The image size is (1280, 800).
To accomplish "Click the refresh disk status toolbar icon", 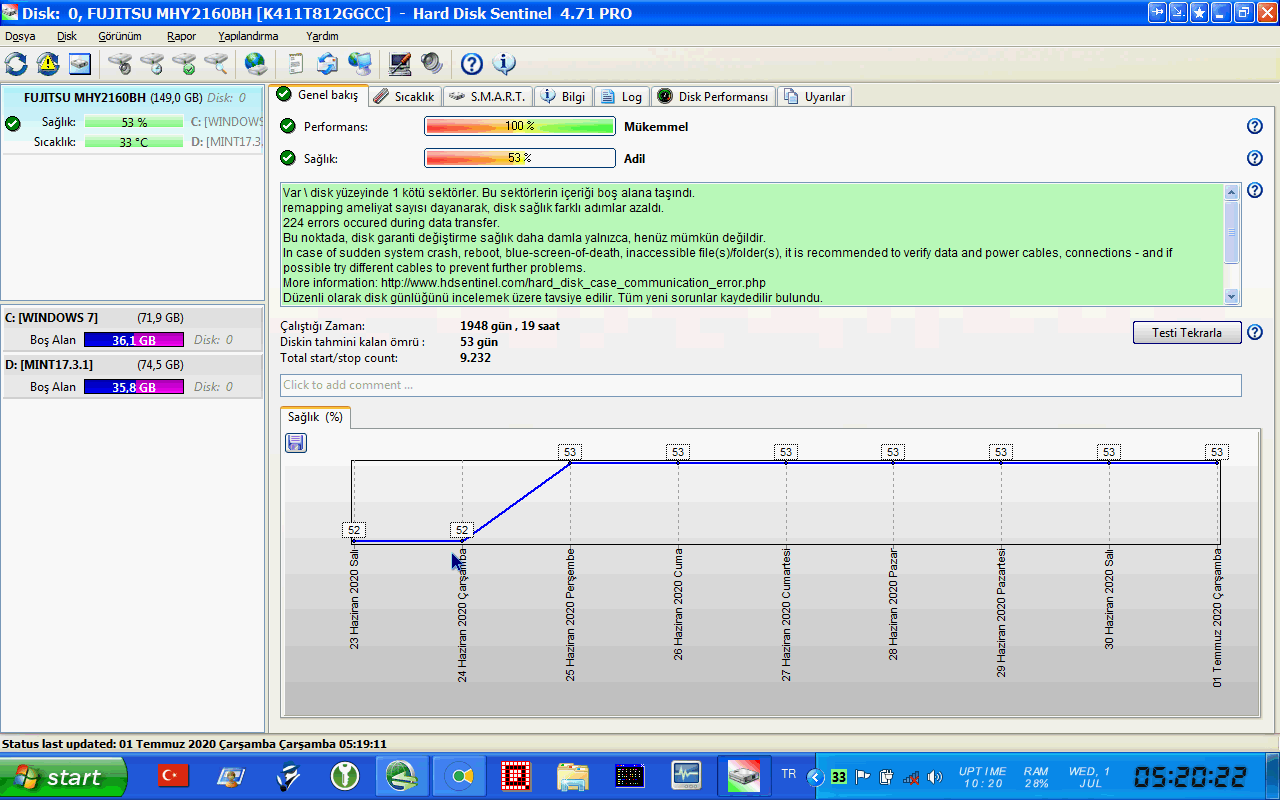I will (16, 64).
